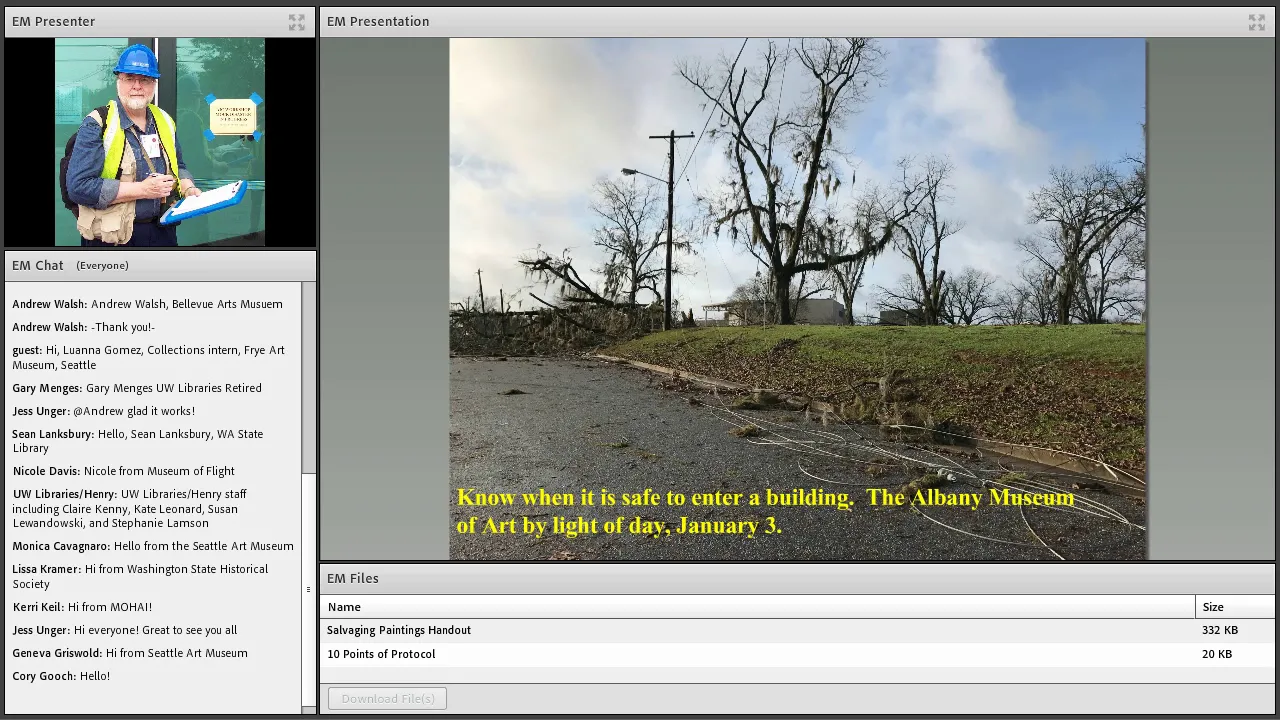Click Lissa Kramer's Historical Society message
1280x720 pixels.
[x=140, y=576]
